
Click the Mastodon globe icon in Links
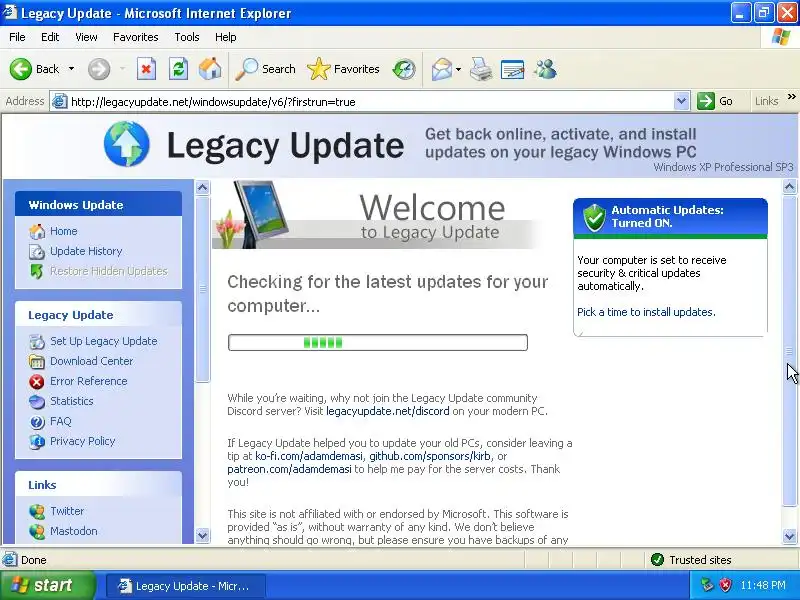pos(37,531)
